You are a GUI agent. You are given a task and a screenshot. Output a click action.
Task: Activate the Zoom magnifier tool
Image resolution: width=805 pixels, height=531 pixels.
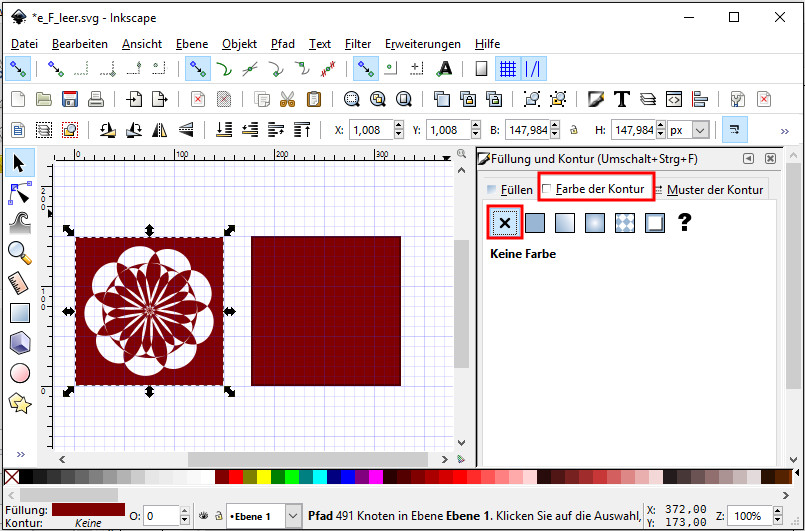20,253
